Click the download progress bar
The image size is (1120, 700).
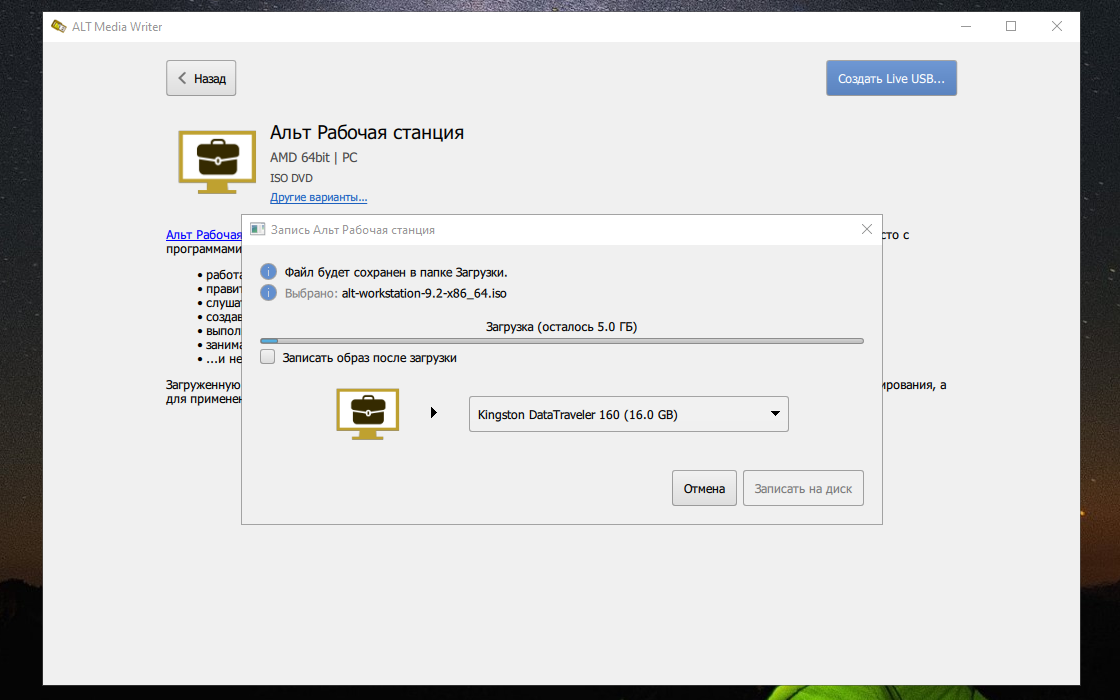tap(562, 341)
